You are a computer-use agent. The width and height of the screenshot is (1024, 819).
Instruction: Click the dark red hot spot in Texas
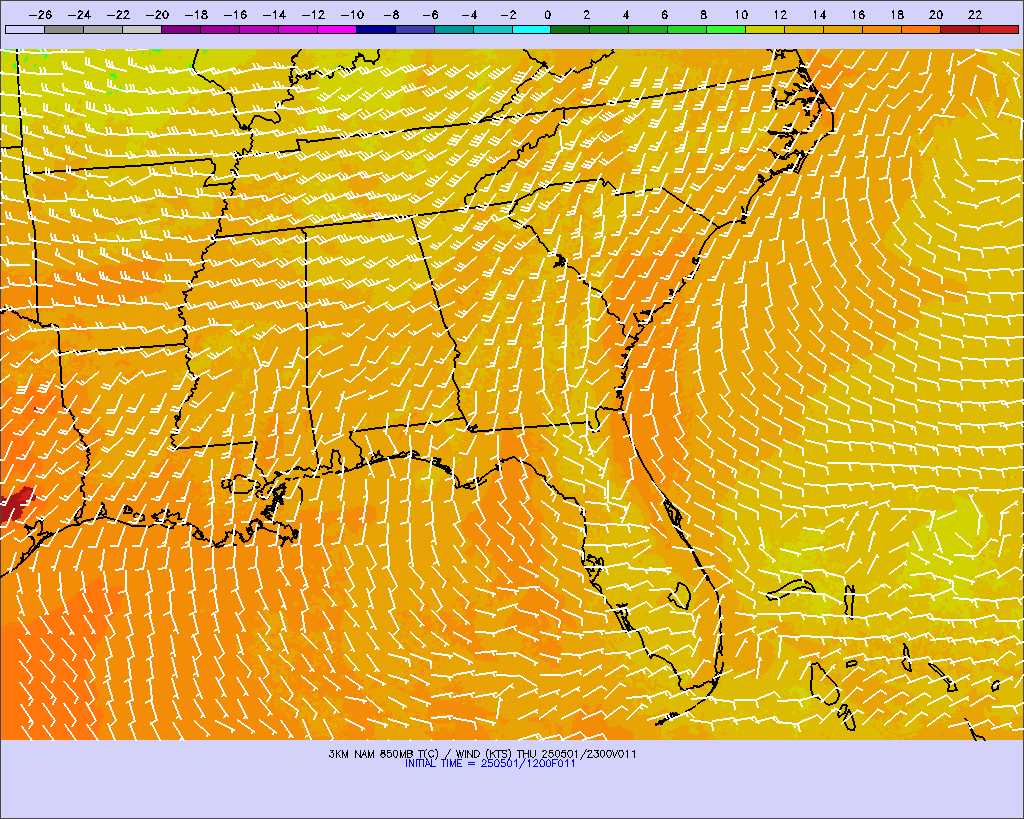pyautogui.click(x=16, y=504)
